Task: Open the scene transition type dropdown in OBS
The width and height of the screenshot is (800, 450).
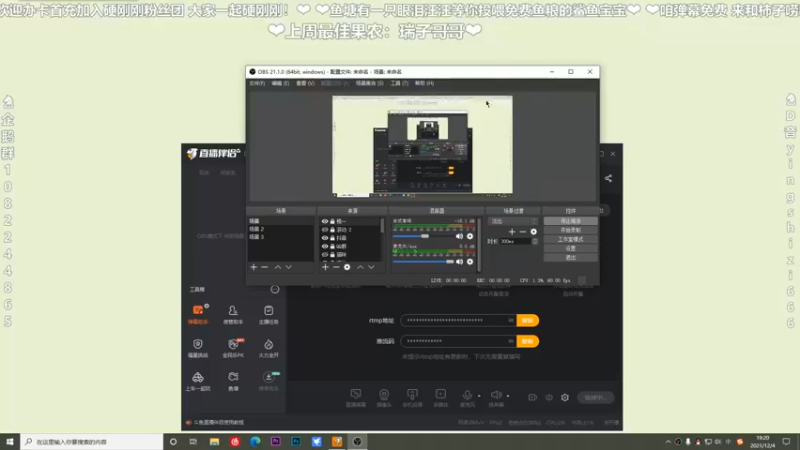Action: [513, 221]
